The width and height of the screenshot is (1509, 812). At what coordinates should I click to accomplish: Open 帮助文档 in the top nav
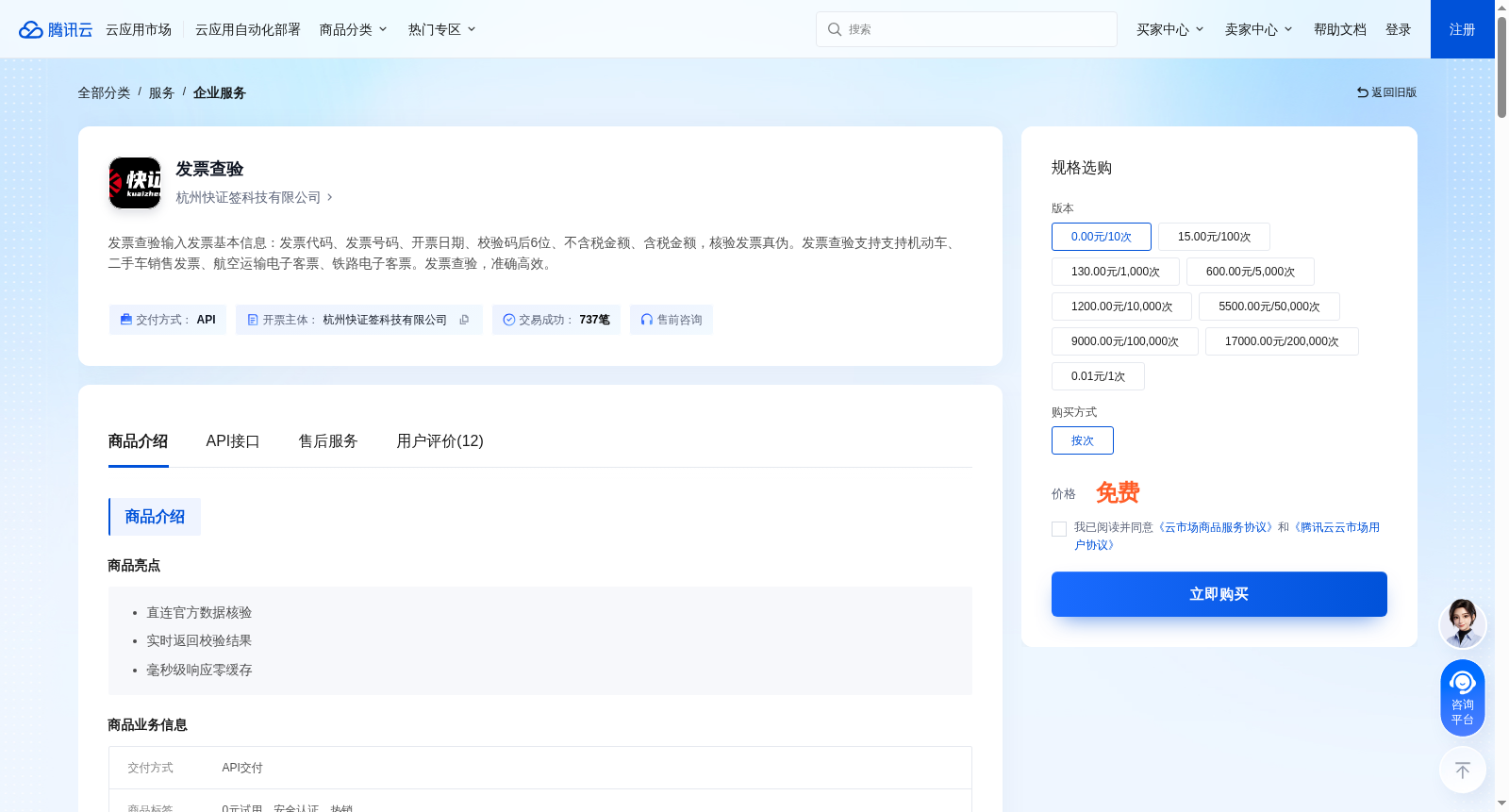click(1340, 29)
